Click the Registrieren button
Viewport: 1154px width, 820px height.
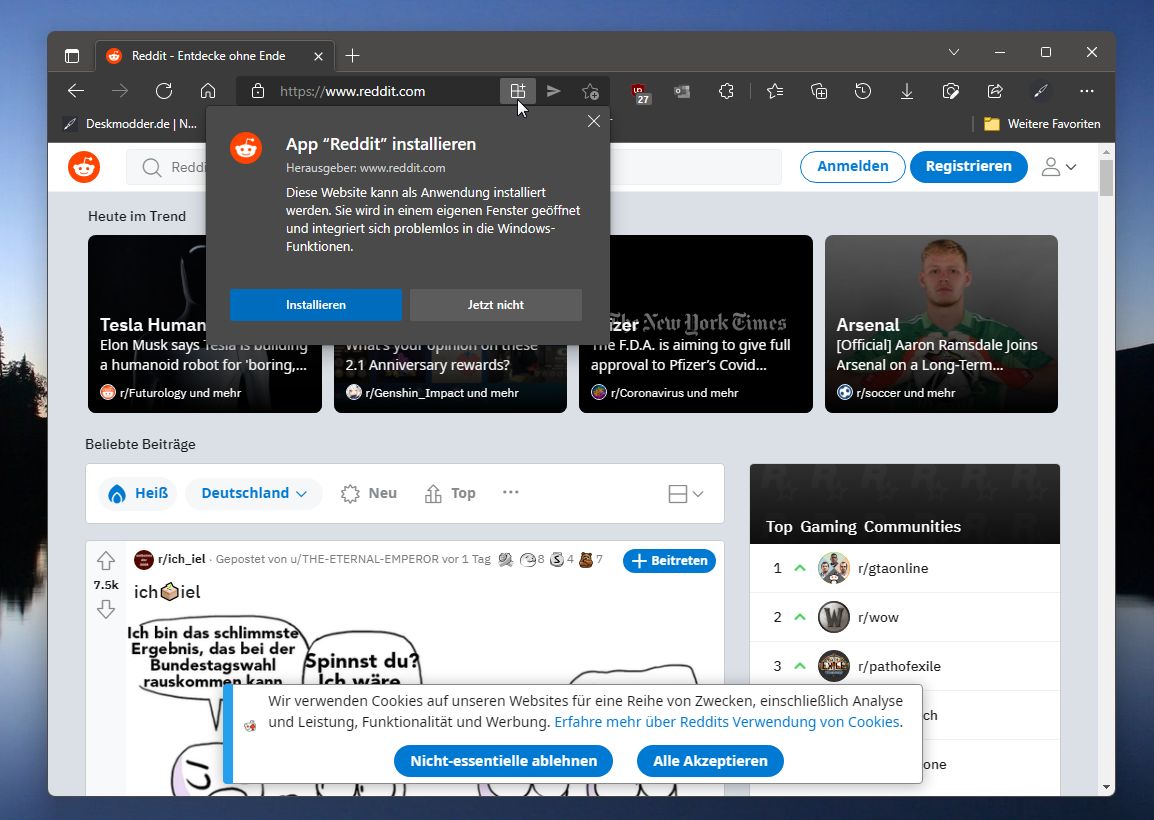pyautogui.click(x=969, y=166)
